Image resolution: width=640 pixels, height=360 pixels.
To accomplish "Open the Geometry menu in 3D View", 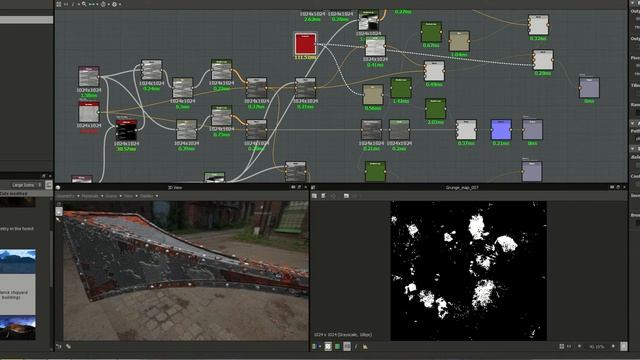I will 67,196.
